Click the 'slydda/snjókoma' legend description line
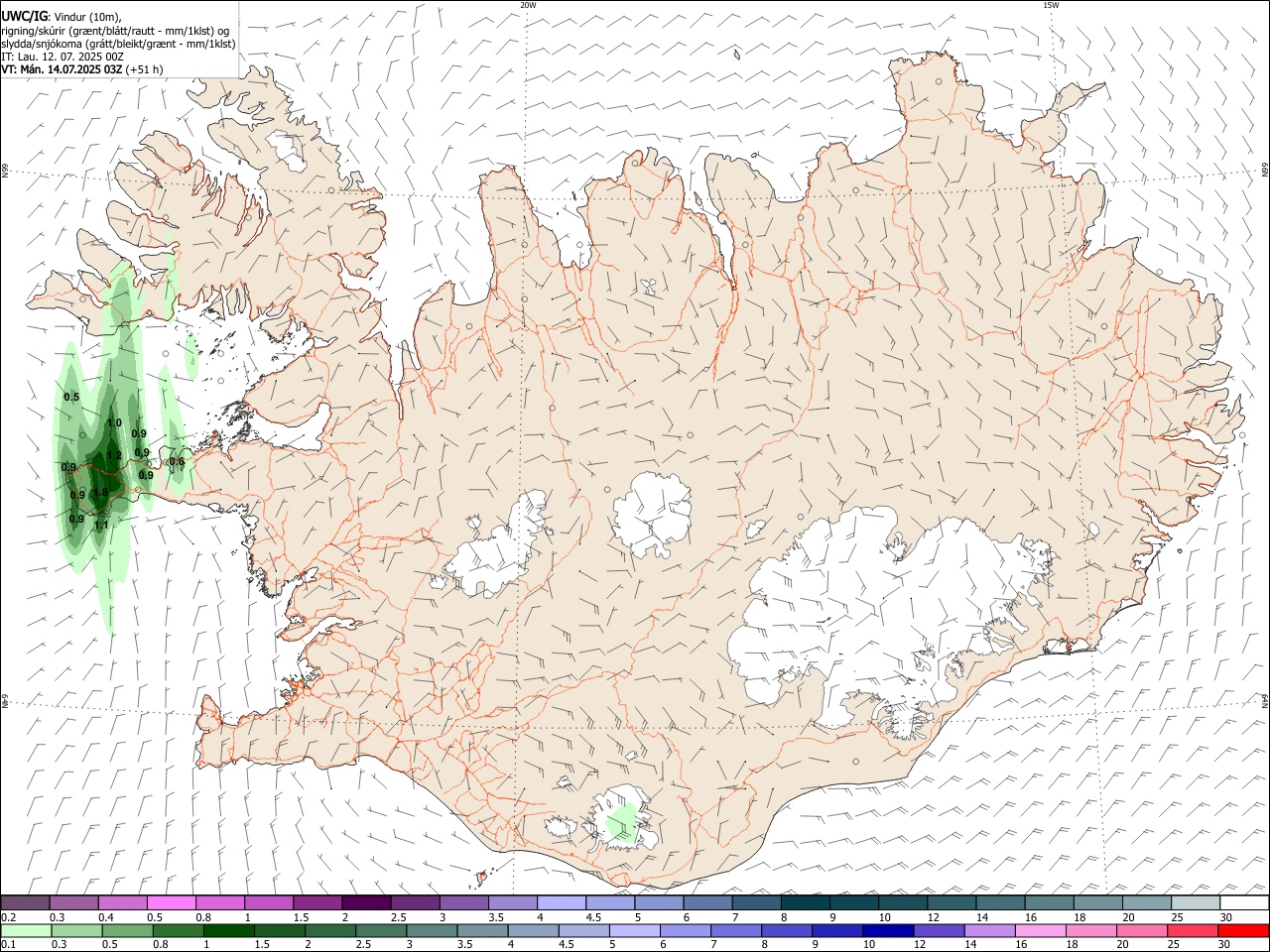The image size is (1270, 952). point(118,44)
